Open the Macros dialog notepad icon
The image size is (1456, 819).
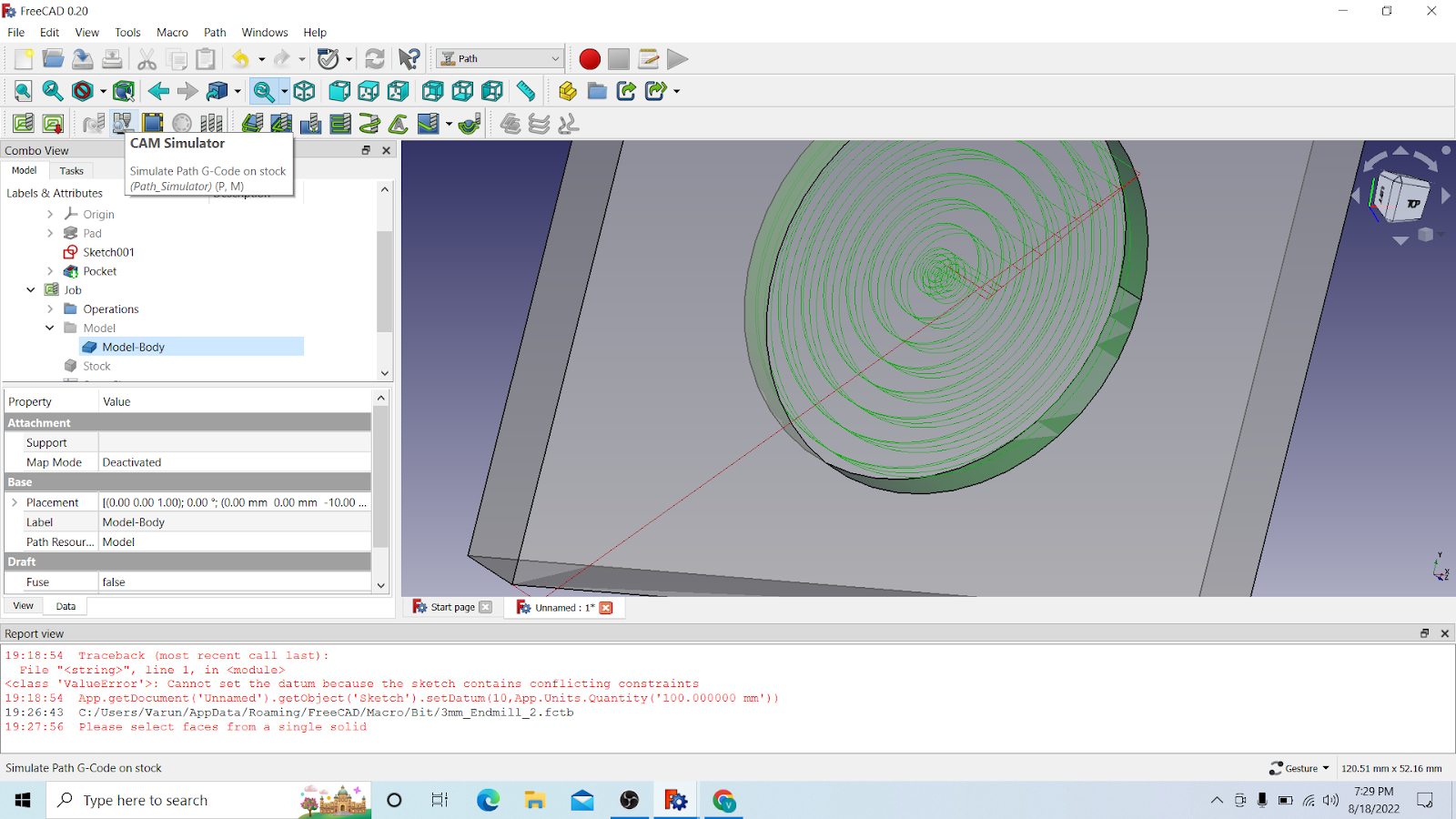click(648, 59)
